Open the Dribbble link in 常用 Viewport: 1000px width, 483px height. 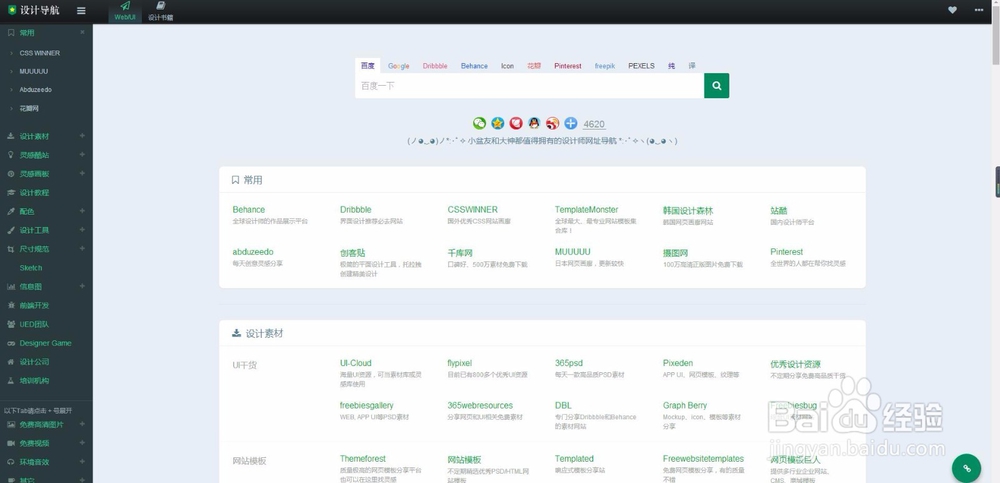(x=356, y=209)
